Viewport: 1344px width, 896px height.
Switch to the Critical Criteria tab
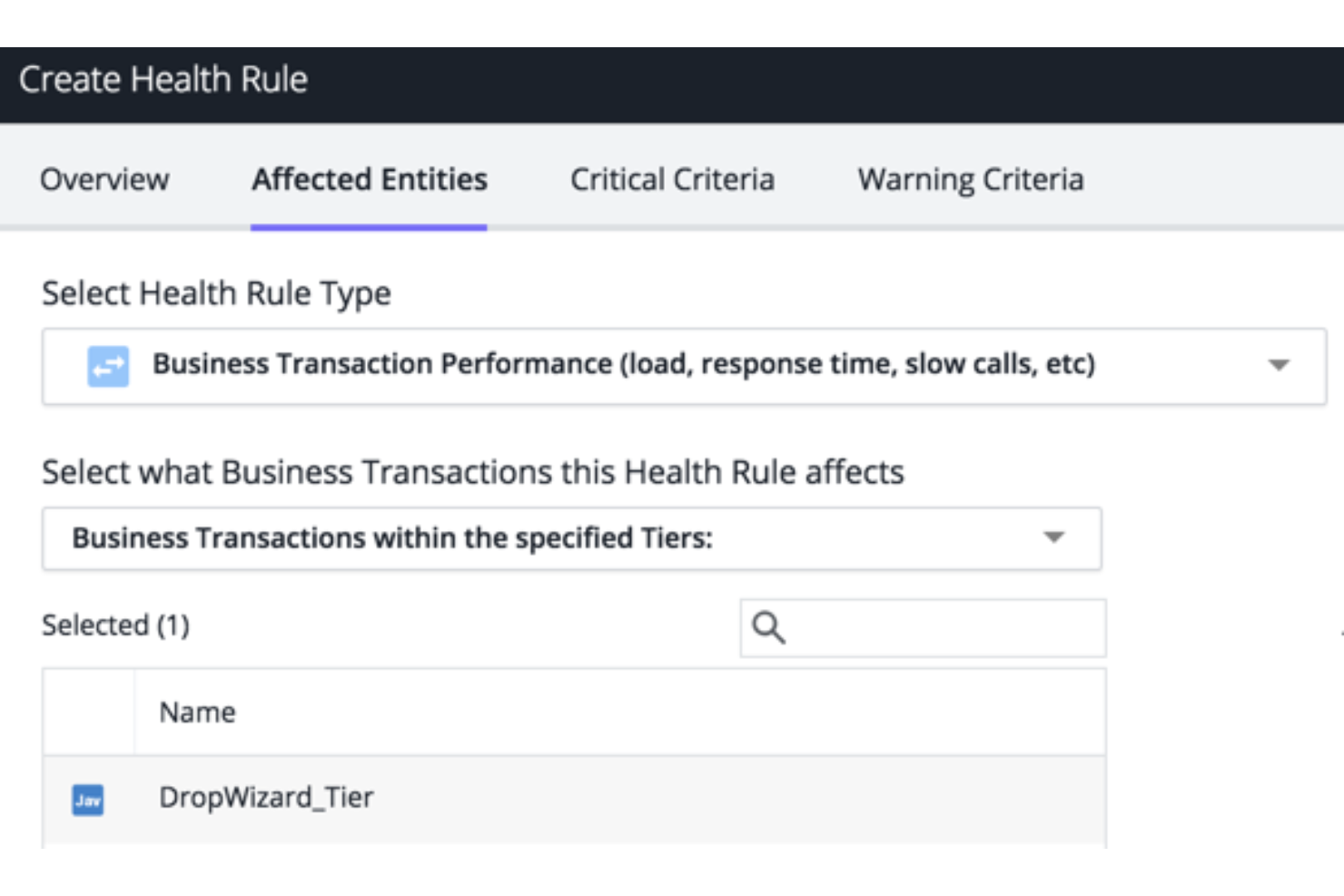coord(672,179)
